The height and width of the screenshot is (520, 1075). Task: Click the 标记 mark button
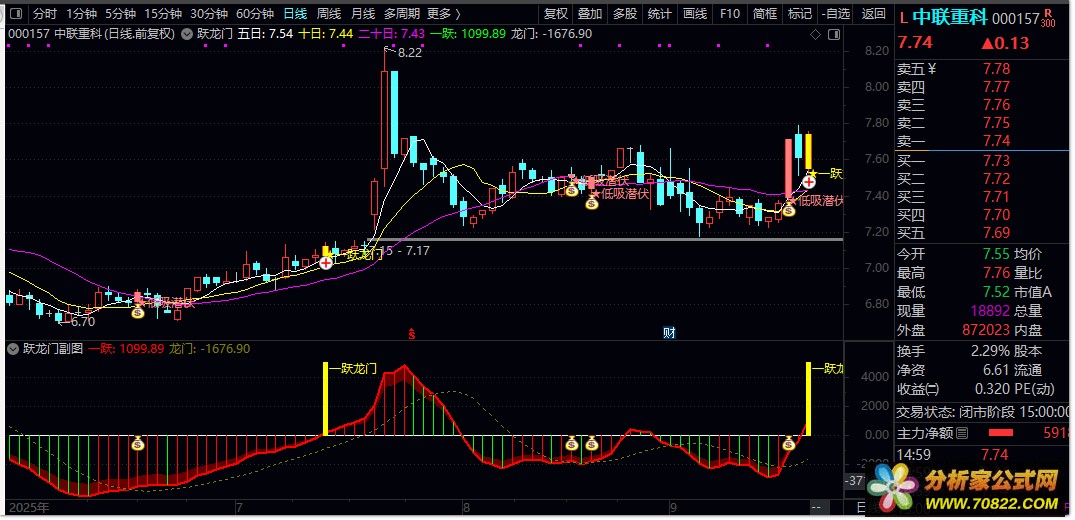[800, 13]
